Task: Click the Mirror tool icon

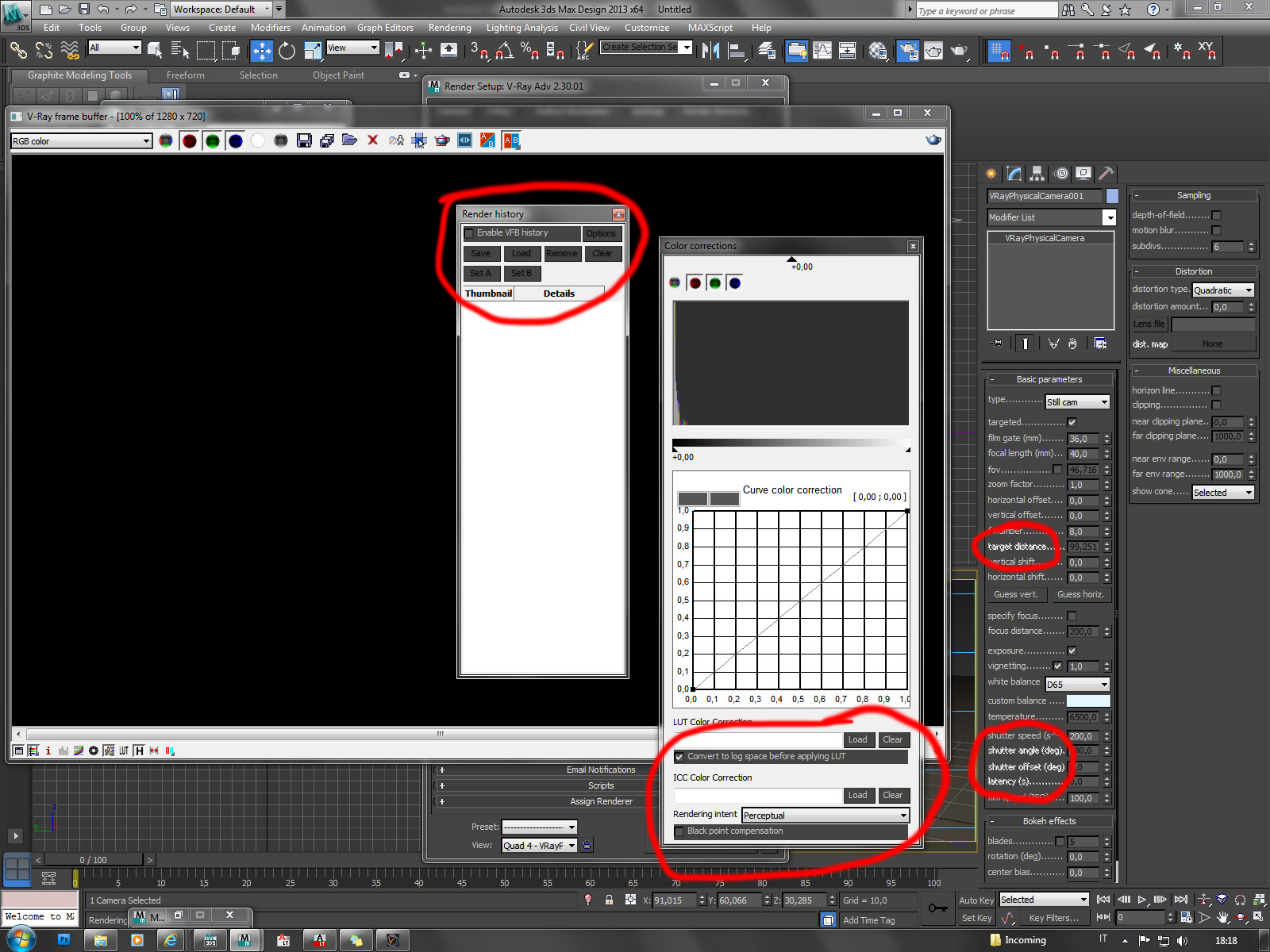Action: point(711,51)
